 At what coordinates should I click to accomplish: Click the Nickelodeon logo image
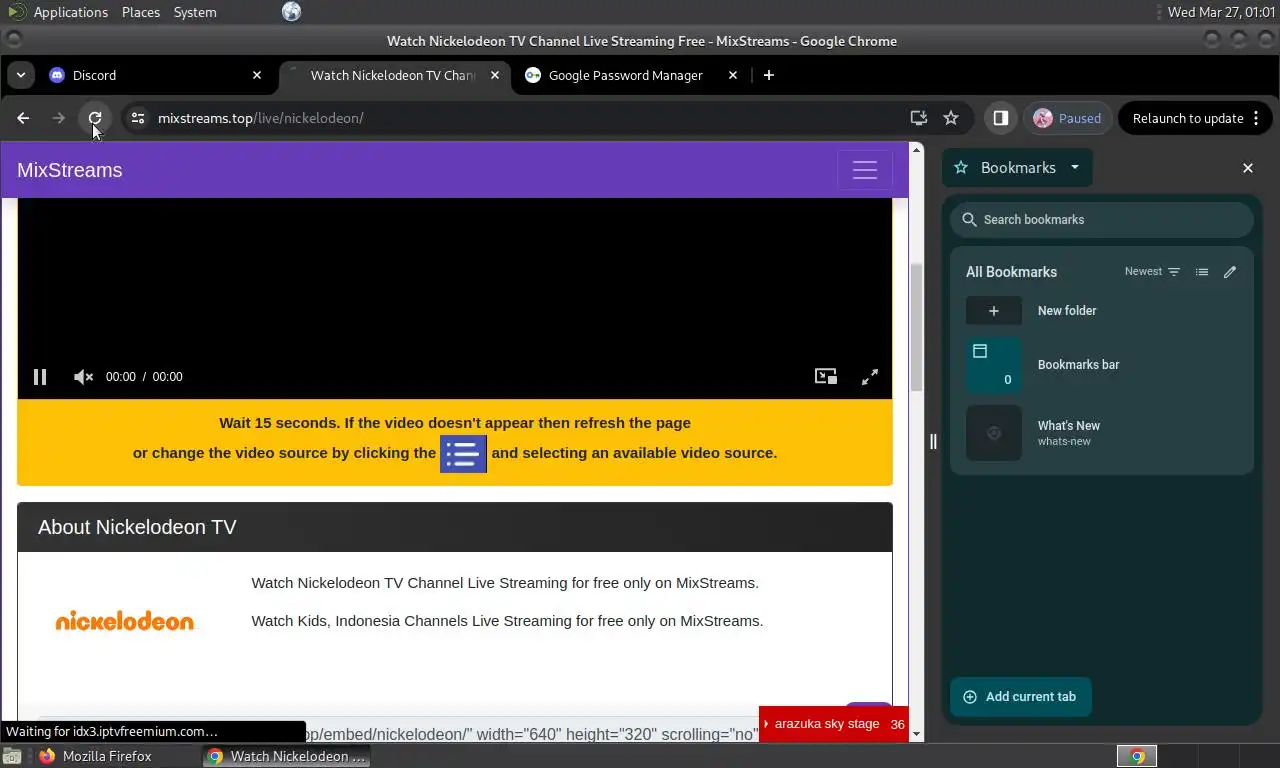125,621
